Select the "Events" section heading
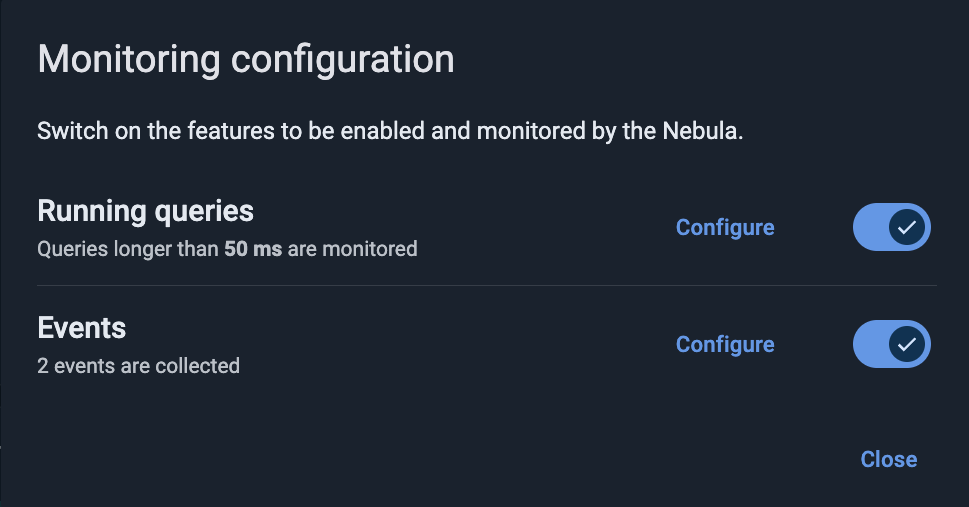This screenshot has height=507, width=969. 82,328
